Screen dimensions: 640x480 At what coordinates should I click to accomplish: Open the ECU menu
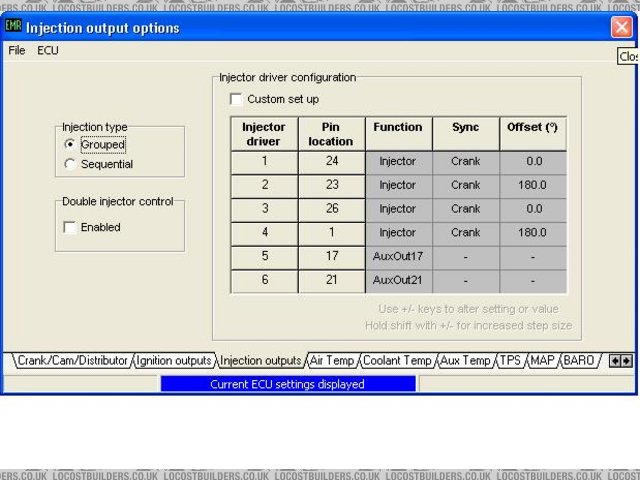pyautogui.click(x=48, y=51)
